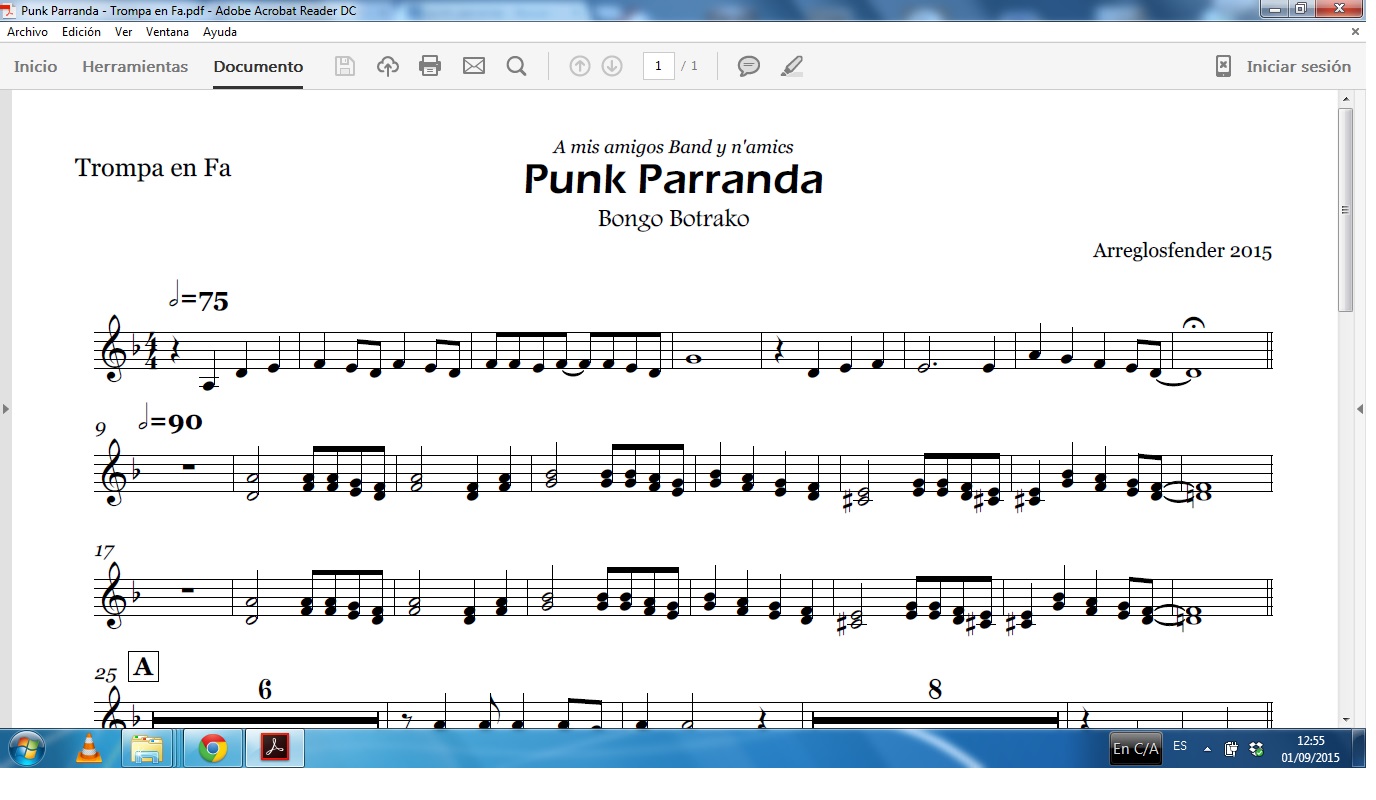Add a comment with speech bubble icon
The width and height of the screenshot is (1376, 800).
click(x=749, y=67)
